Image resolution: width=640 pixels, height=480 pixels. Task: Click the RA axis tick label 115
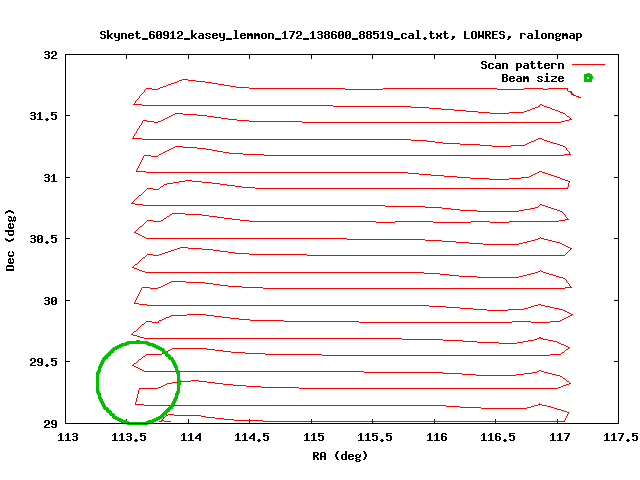313,437
